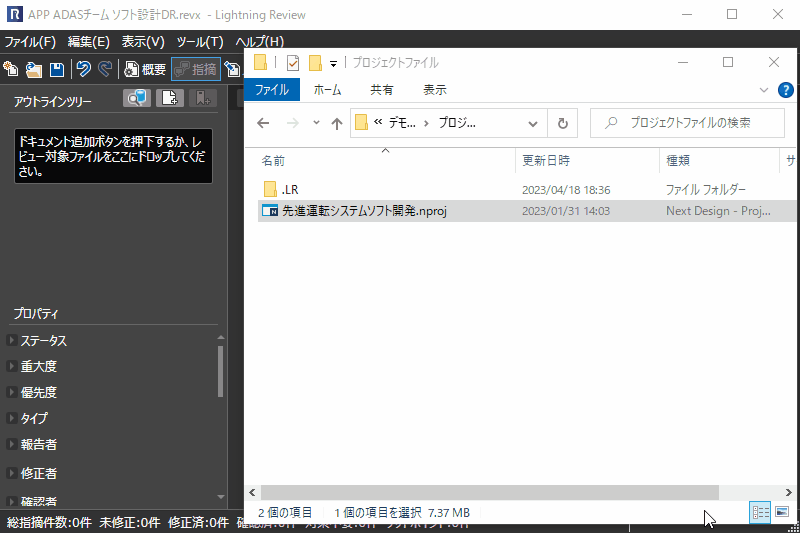Screen dimensions: 800x533
Task: Click the properties panel scrollbar thumb
Action: pos(220,371)
